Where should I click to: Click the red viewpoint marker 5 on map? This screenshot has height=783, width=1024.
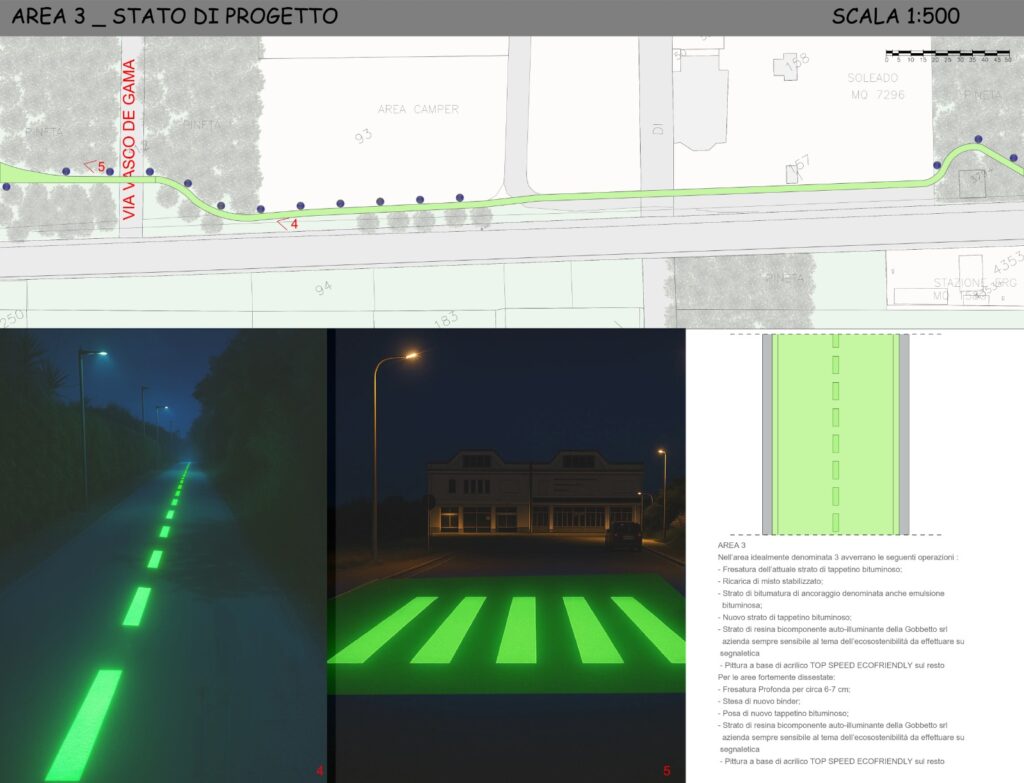coord(96,166)
